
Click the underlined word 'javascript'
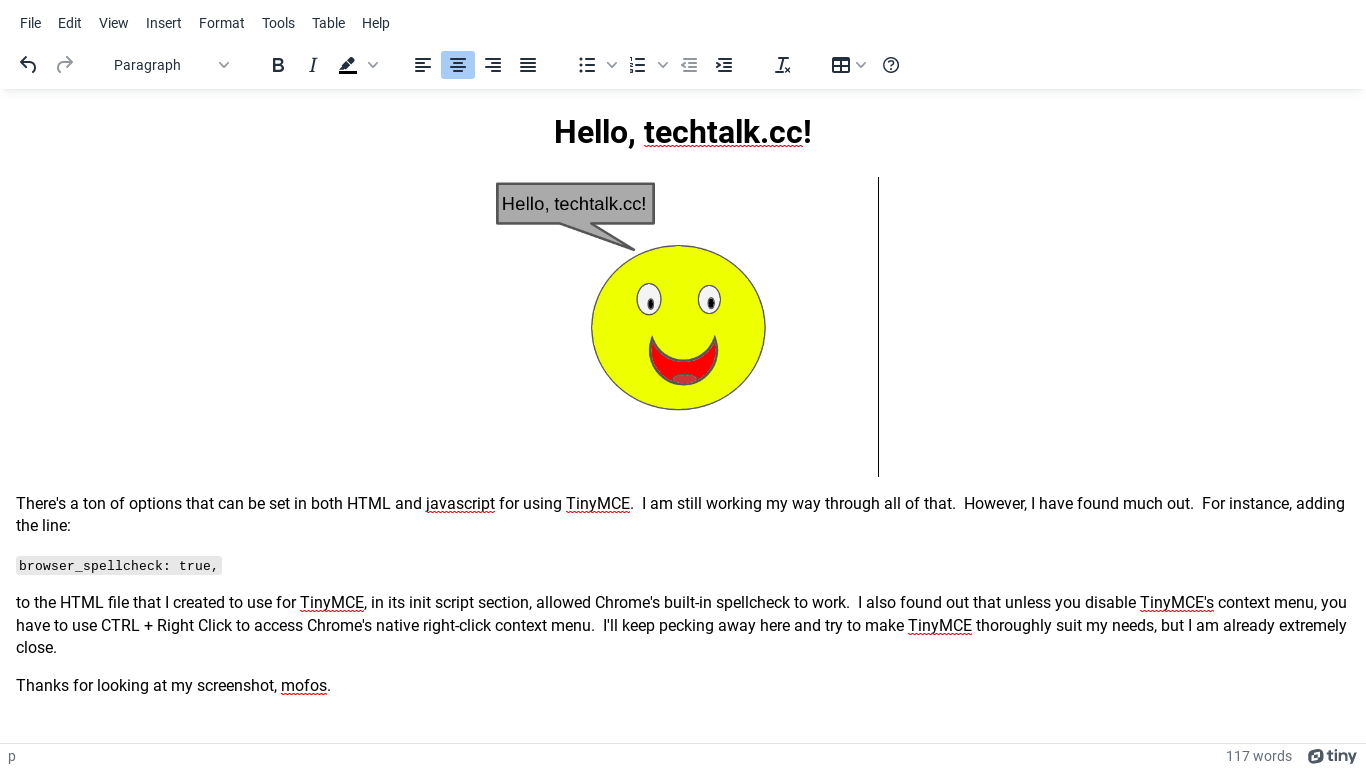pyautogui.click(x=460, y=504)
